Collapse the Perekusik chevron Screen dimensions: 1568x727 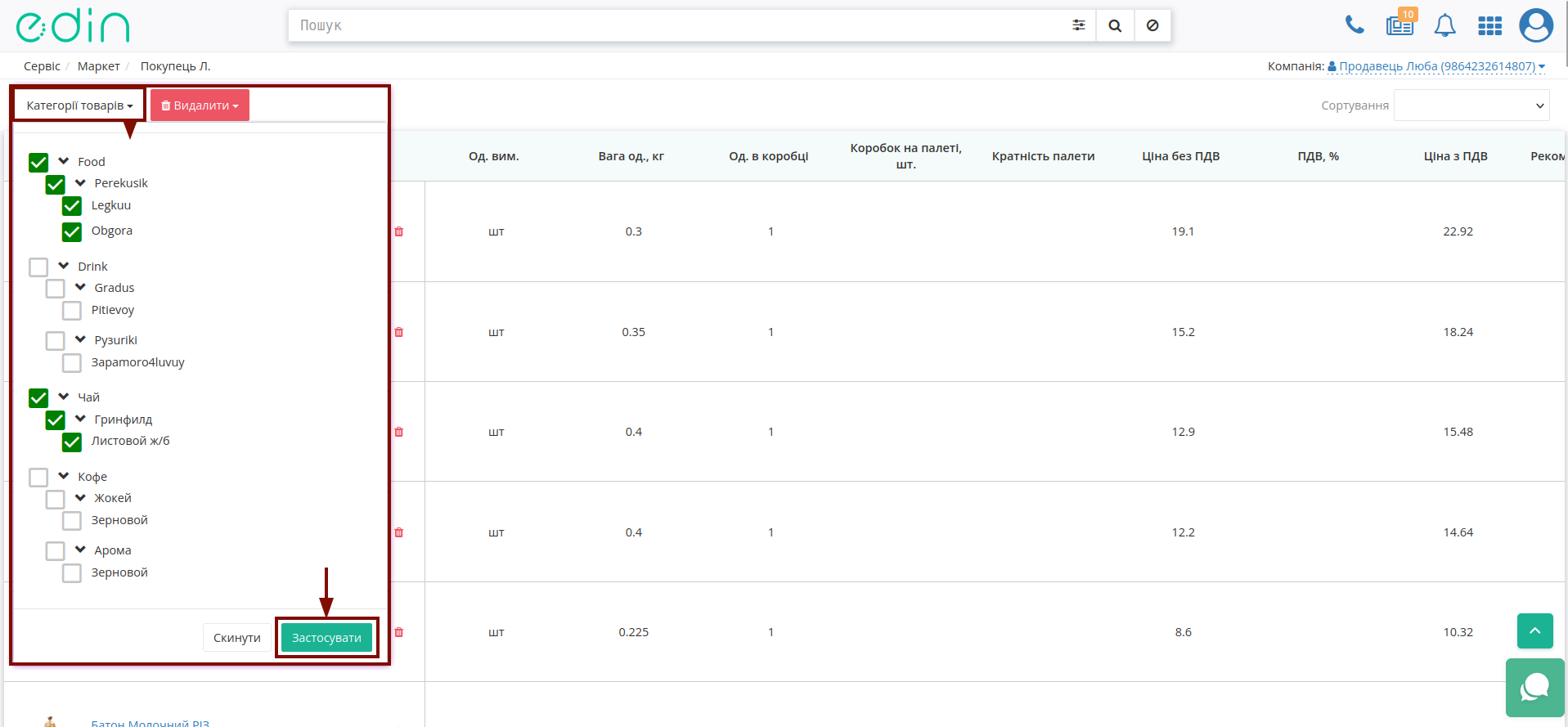(80, 182)
